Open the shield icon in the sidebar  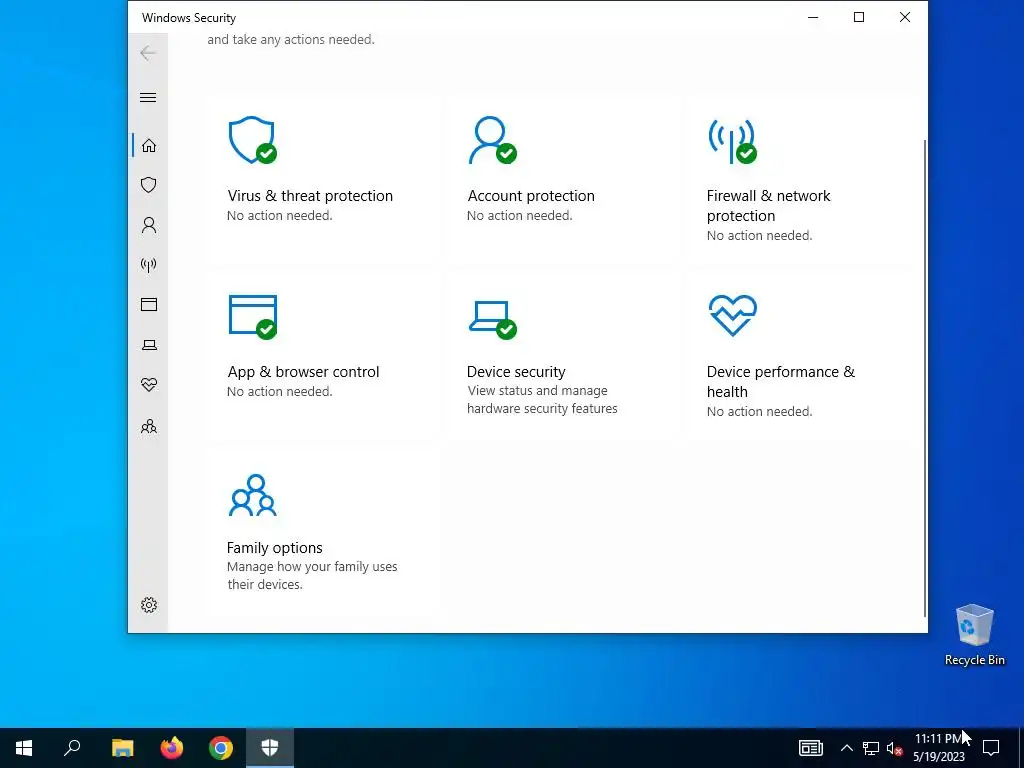(x=149, y=185)
